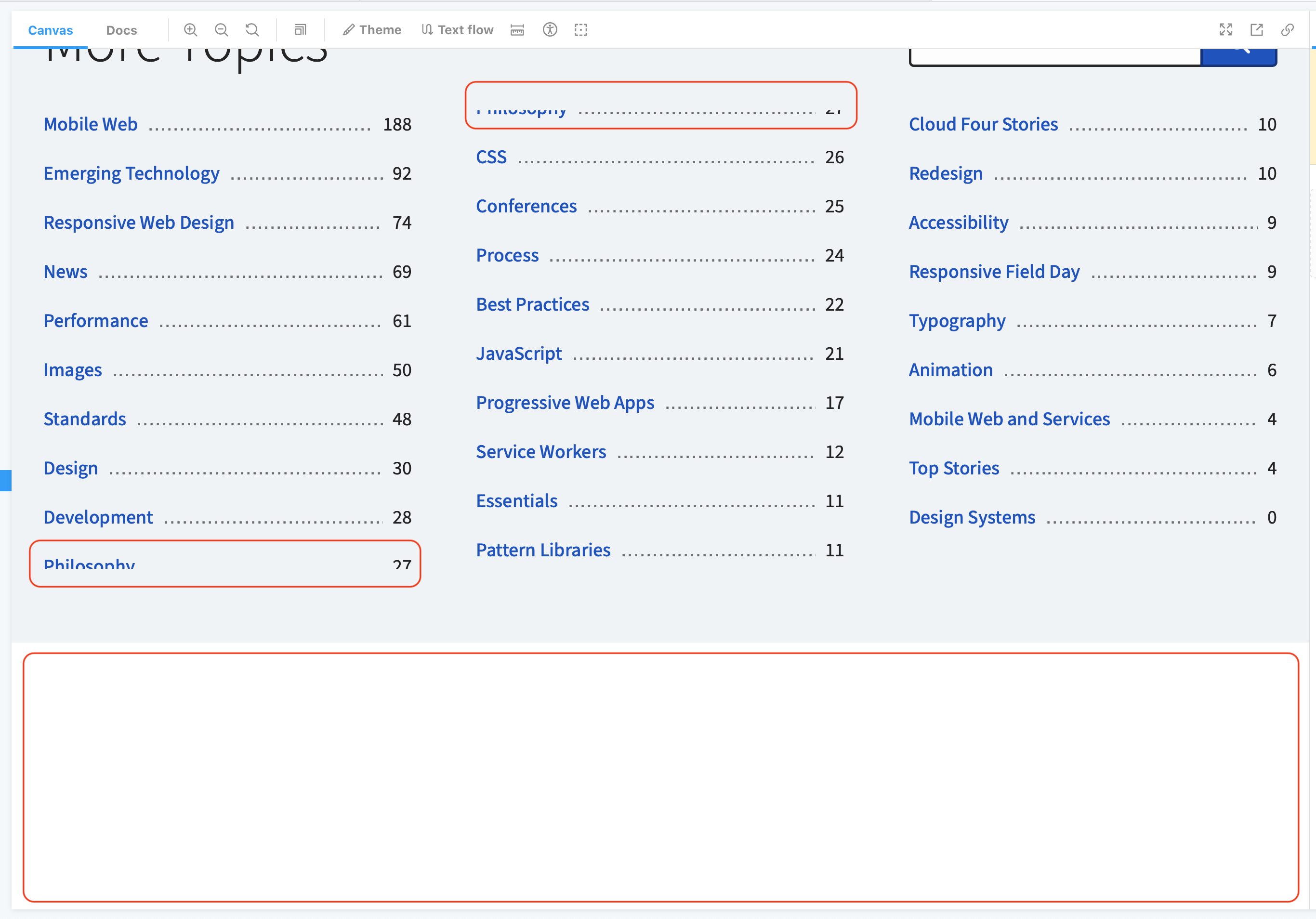Open the Design Systems topic link
Image resolution: width=1316 pixels, height=919 pixels.
tap(972, 517)
